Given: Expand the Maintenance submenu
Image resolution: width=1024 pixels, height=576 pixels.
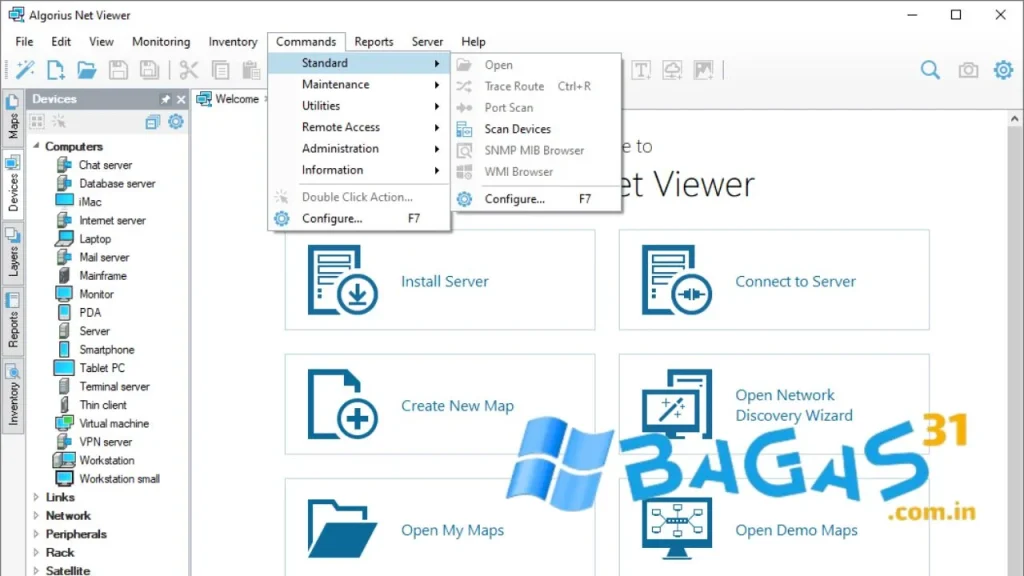Looking at the screenshot, I should (359, 84).
